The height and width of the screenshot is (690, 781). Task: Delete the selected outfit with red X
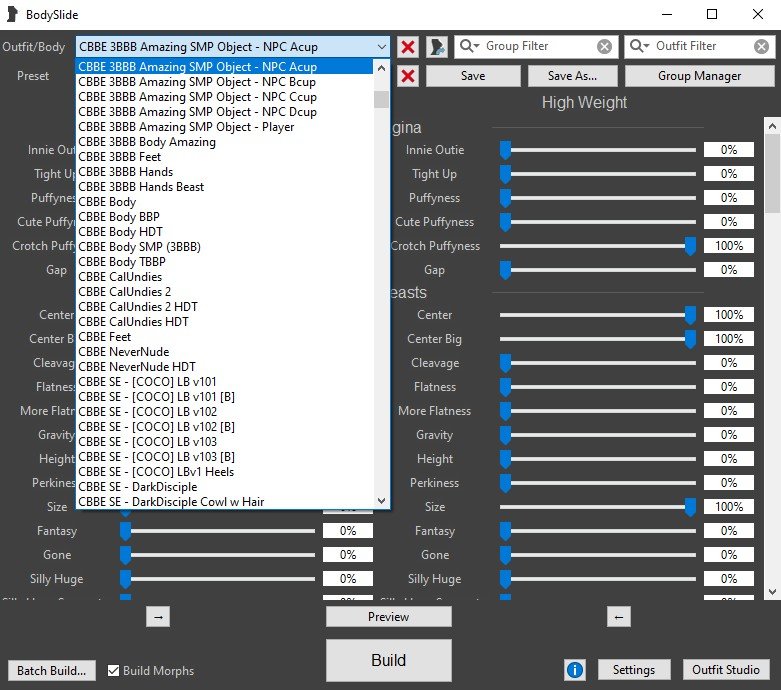(x=408, y=47)
